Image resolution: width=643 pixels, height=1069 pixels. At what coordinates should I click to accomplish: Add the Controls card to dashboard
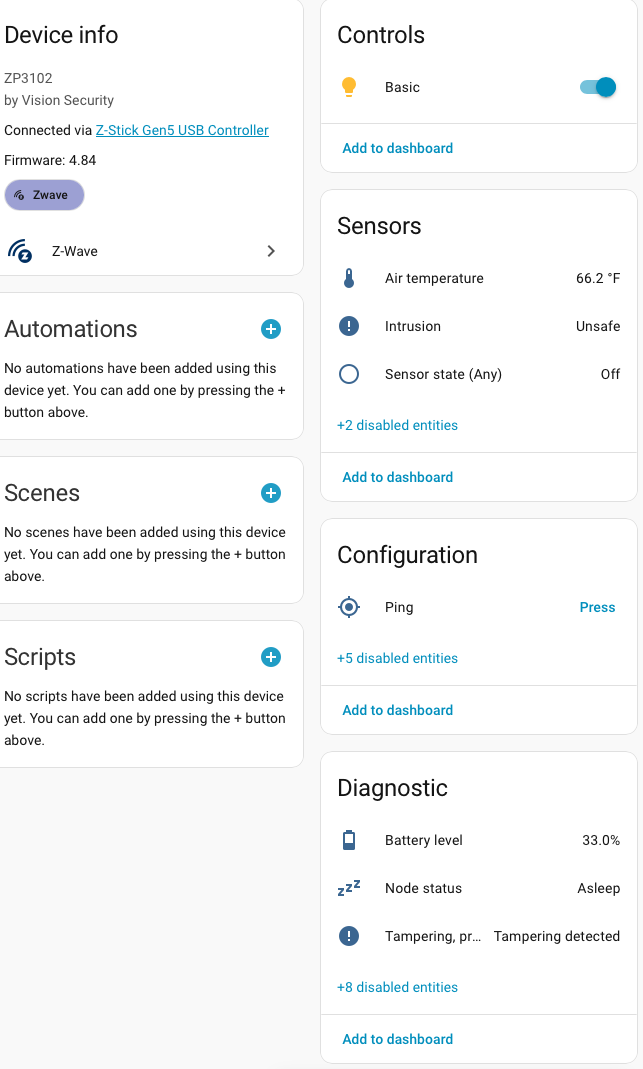pos(397,148)
